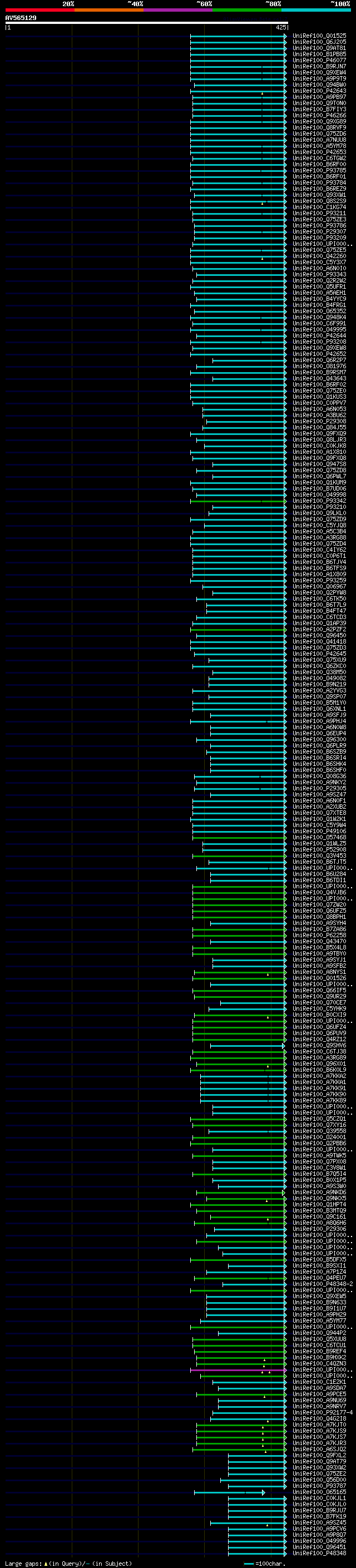Click the UniRef100_O65352 label

[x=319, y=311]
